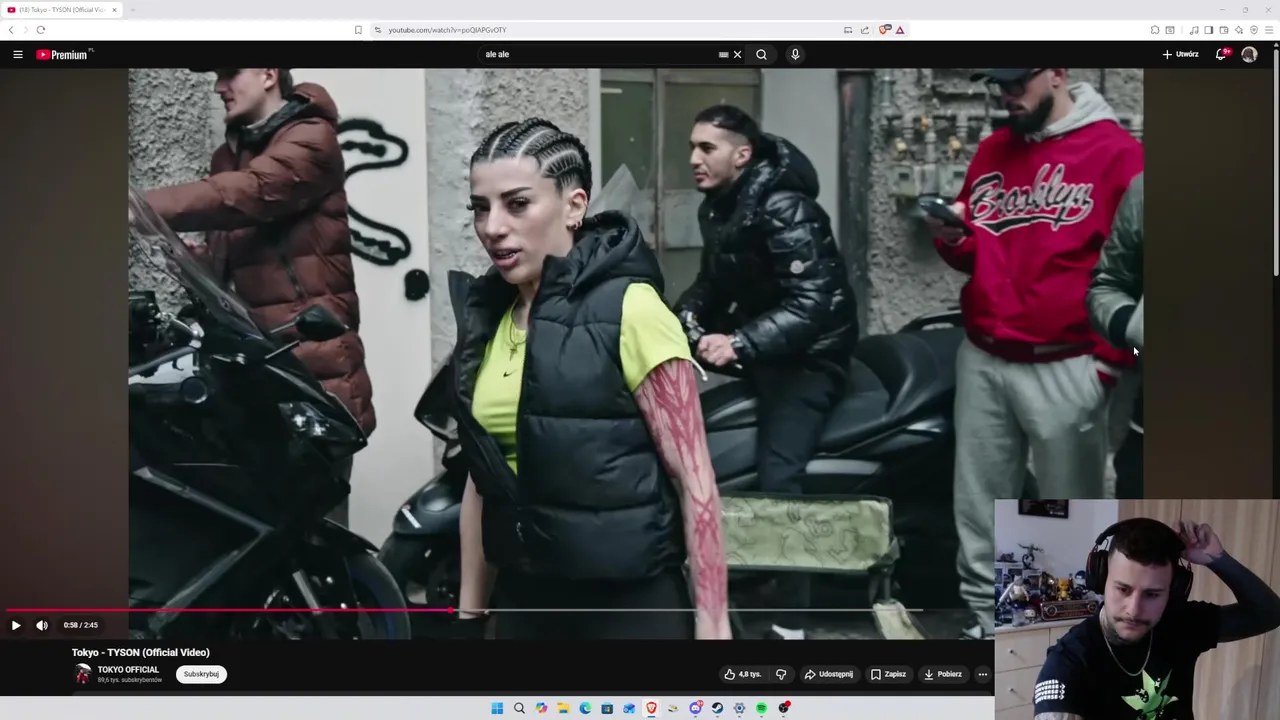This screenshot has height=720, width=1280.
Task: Open TOKYO OFFICIAL channel name link
Action: 128,669
